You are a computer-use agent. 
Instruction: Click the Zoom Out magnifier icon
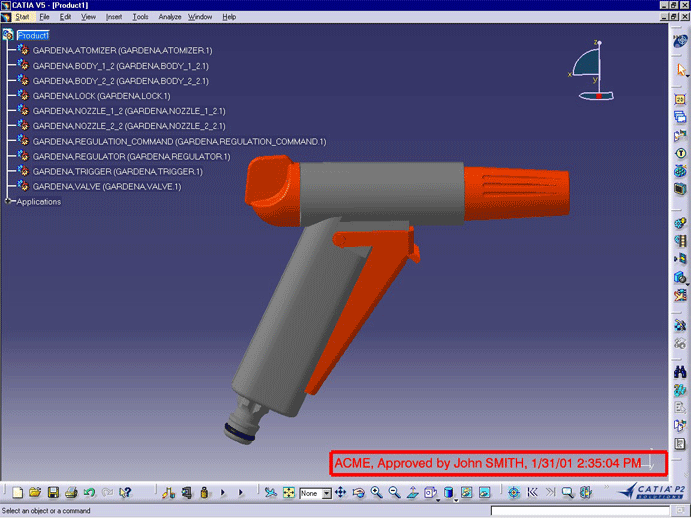click(394, 493)
